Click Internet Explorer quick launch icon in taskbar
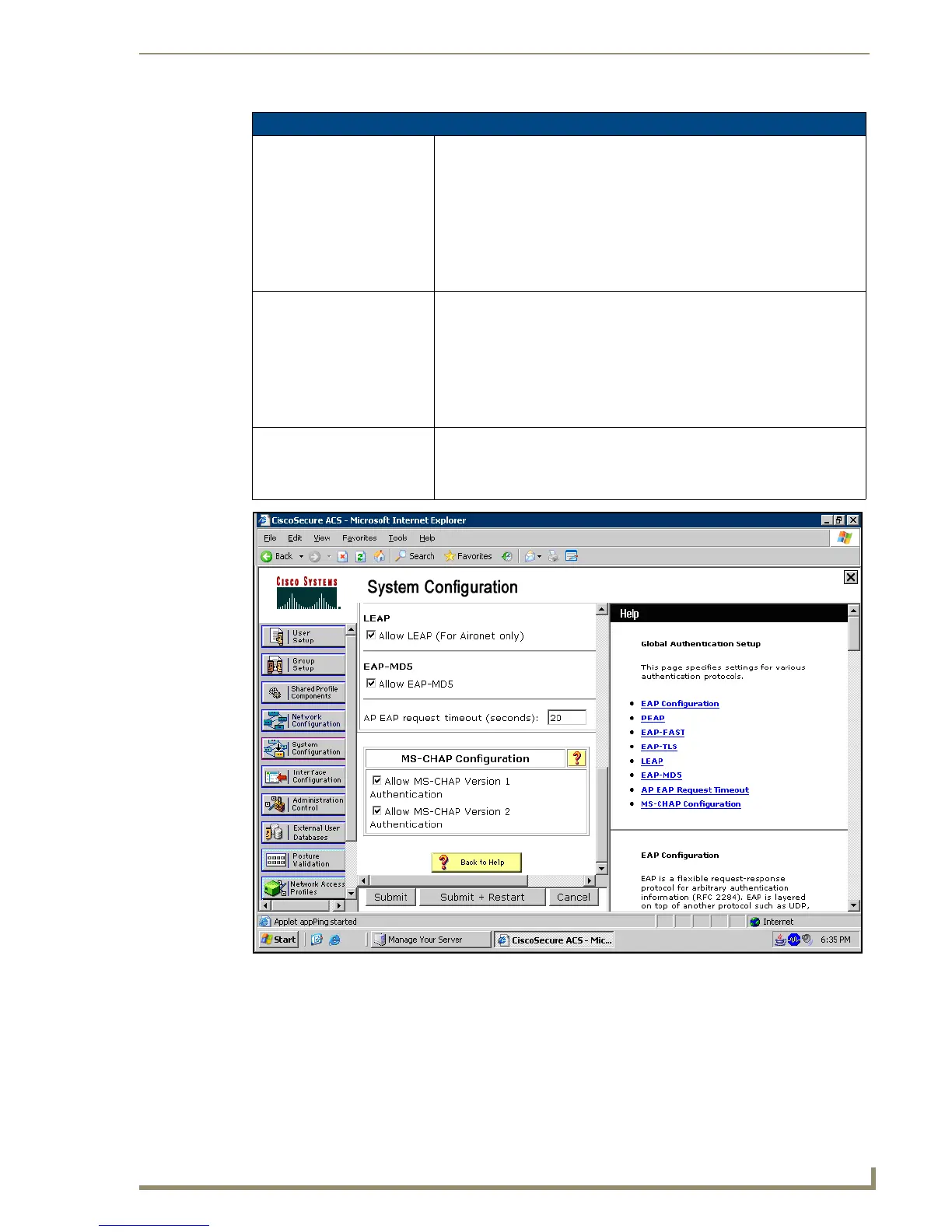Image resolution: width=952 pixels, height=1232 pixels. (334, 940)
